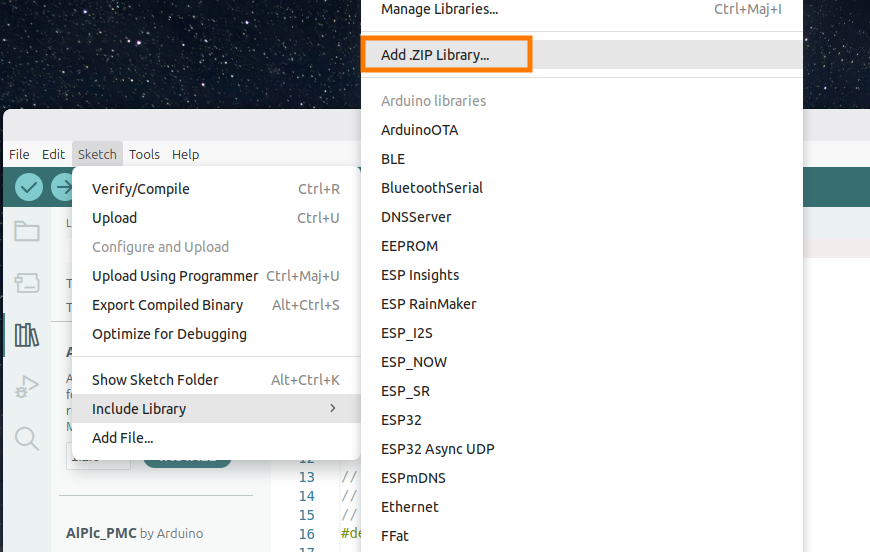Click Add File menu item

click(x=122, y=437)
